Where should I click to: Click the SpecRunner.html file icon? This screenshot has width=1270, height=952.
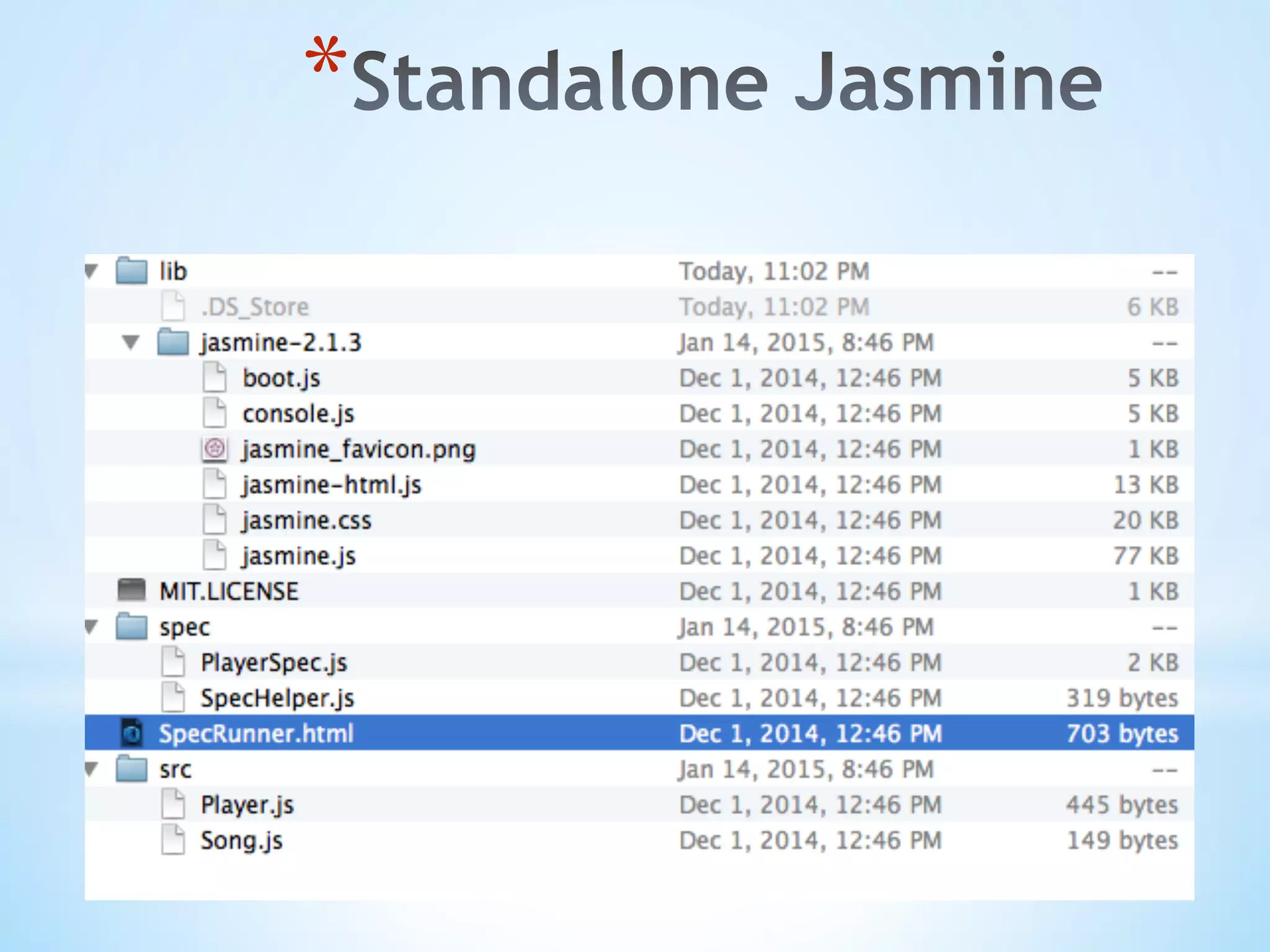pos(131,734)
